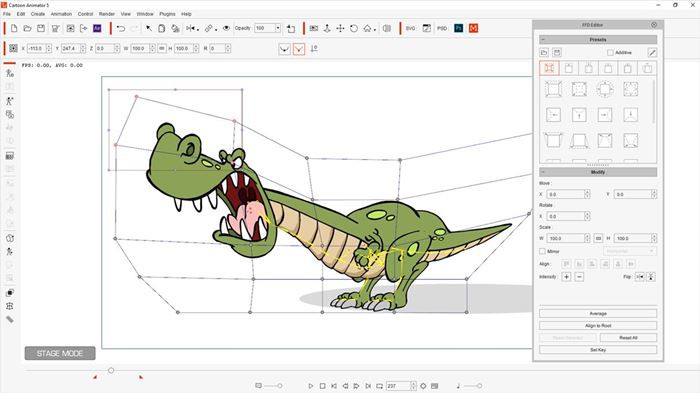Toggle the Scale W/H link lock in FFD Editor
The image size is (700, 393).
[599, 238]
